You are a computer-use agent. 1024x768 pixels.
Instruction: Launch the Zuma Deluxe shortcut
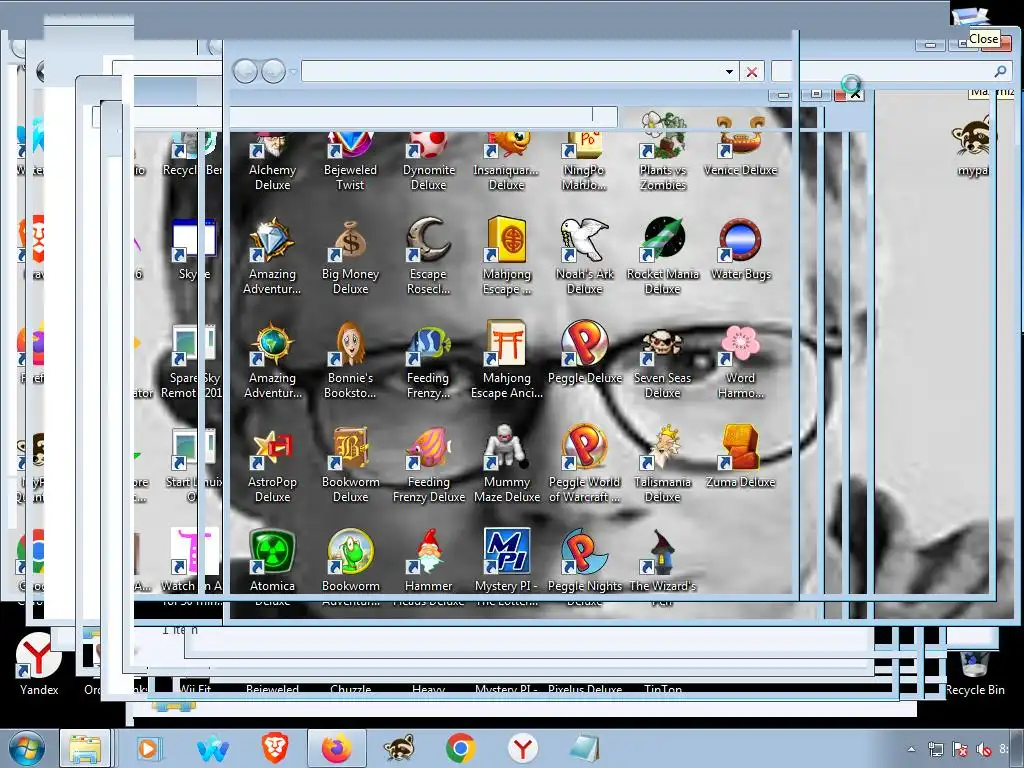pos(741,457)
